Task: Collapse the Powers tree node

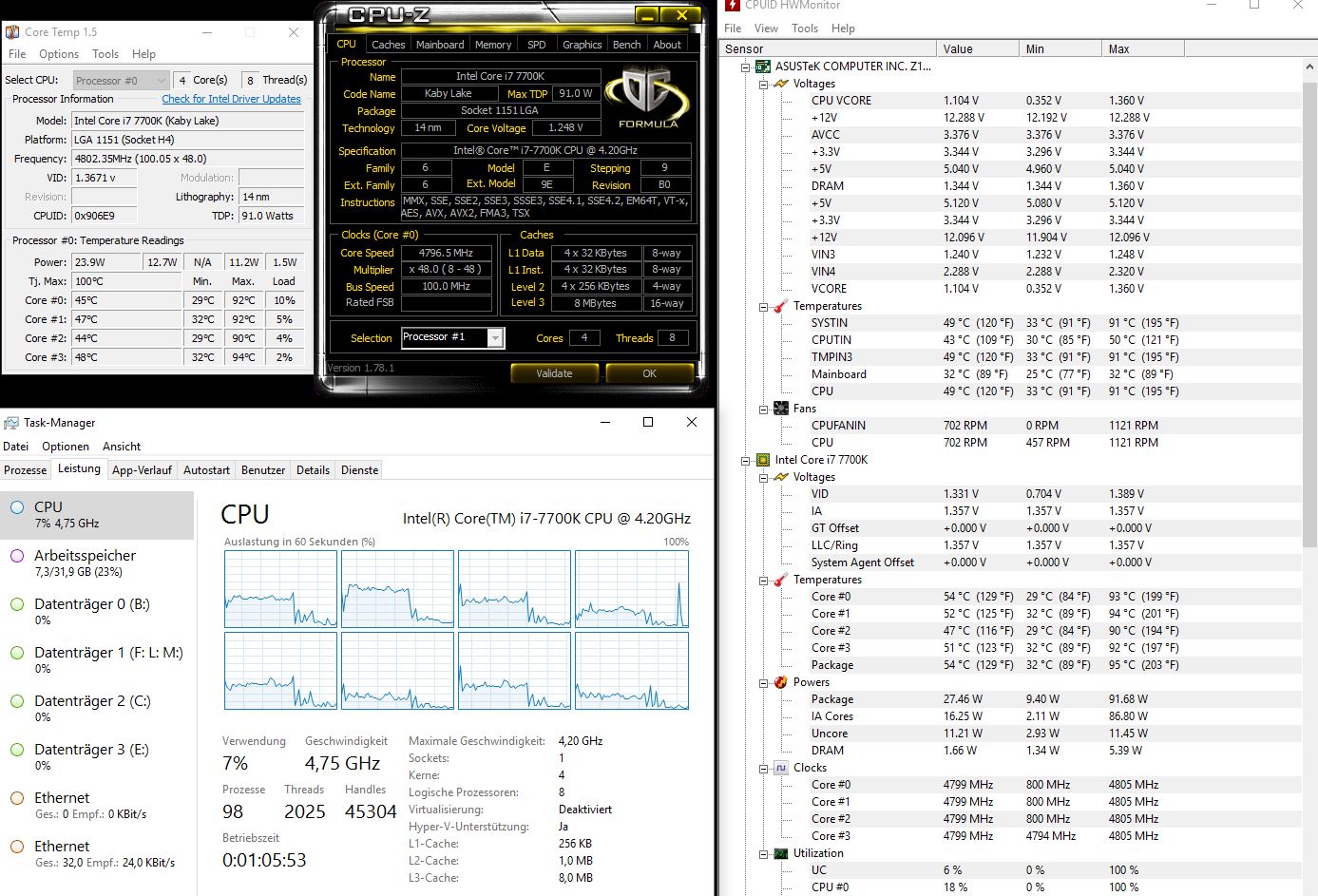Action: point(763,682)
